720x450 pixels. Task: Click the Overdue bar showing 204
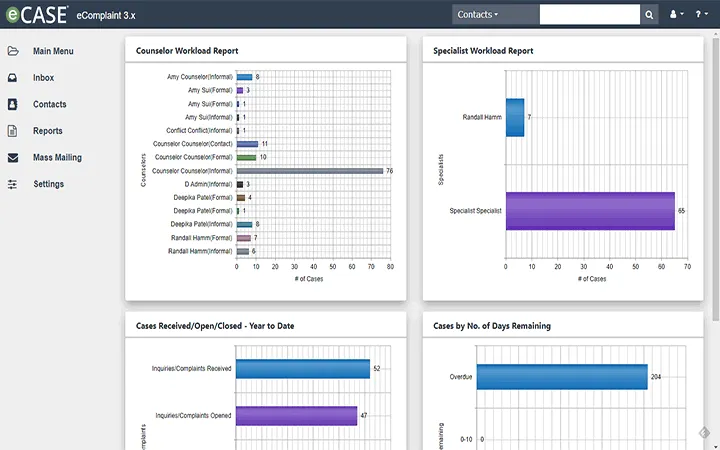pyautogui.click(x=562, y=377)
